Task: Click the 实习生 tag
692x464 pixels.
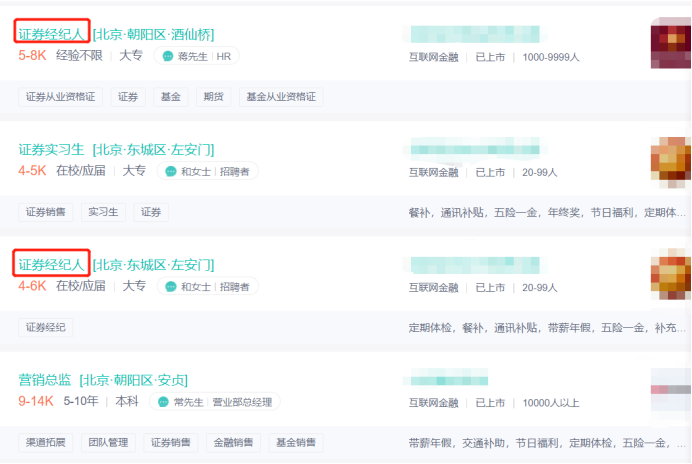Action: pos(103,212)
